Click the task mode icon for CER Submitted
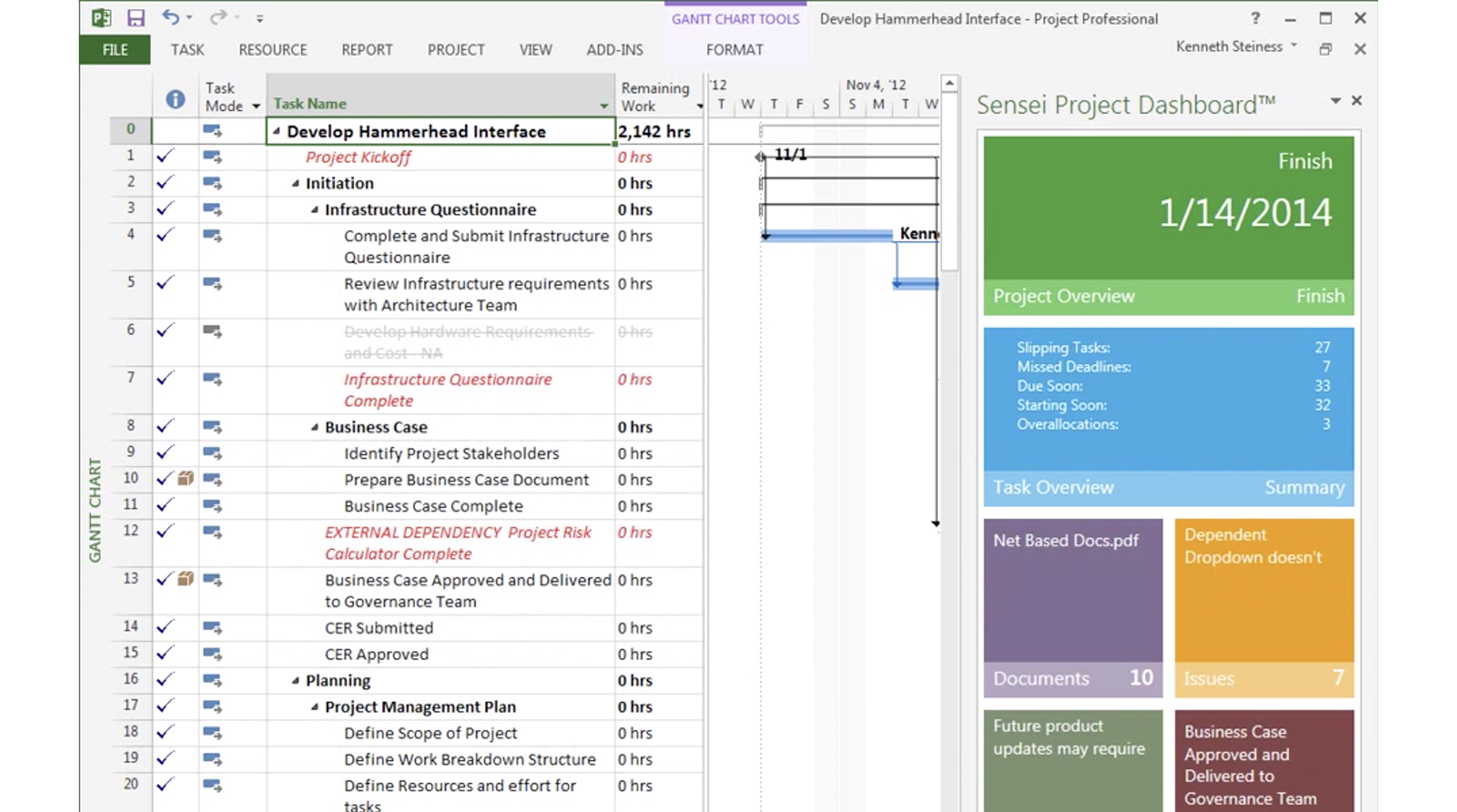The image size is (1457, 812). 212,627
